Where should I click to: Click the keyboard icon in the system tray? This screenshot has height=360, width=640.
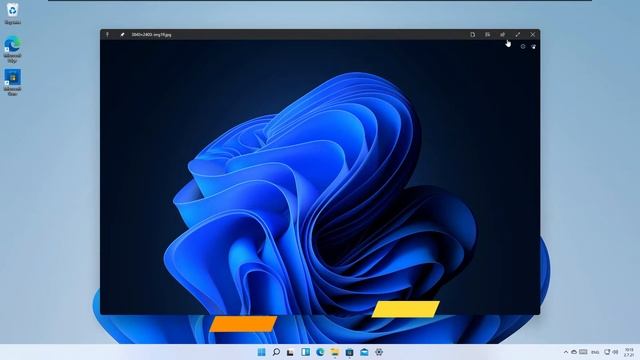(x=583, y=352)
